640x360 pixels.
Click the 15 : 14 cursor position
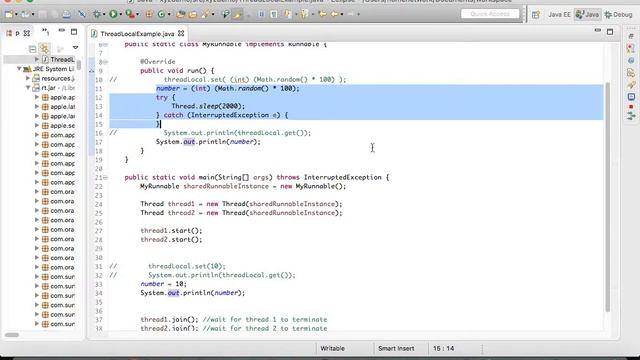443,349
